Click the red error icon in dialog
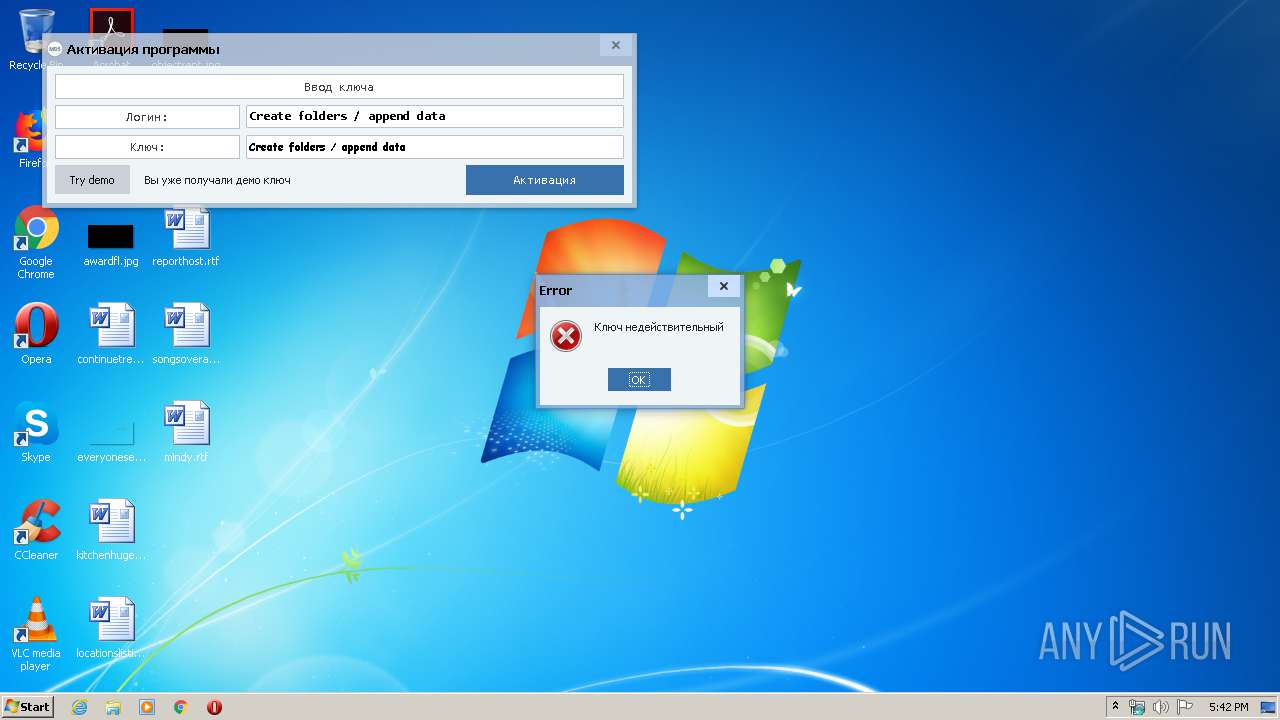The width and height of the screenshot is (1280, 720). (566, 336)
